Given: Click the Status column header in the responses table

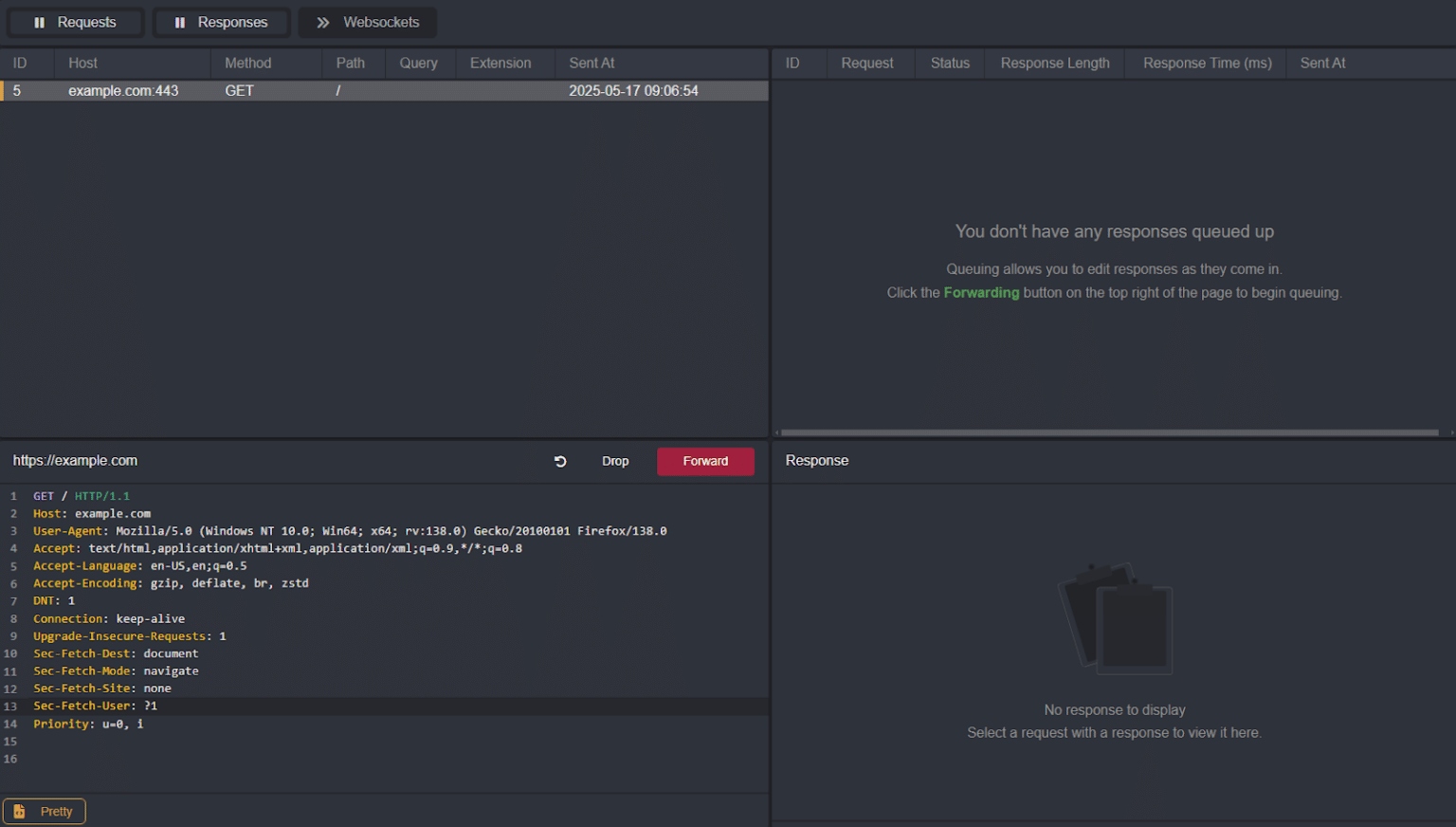Looking at the screenshot, I should tap(949, 63).
